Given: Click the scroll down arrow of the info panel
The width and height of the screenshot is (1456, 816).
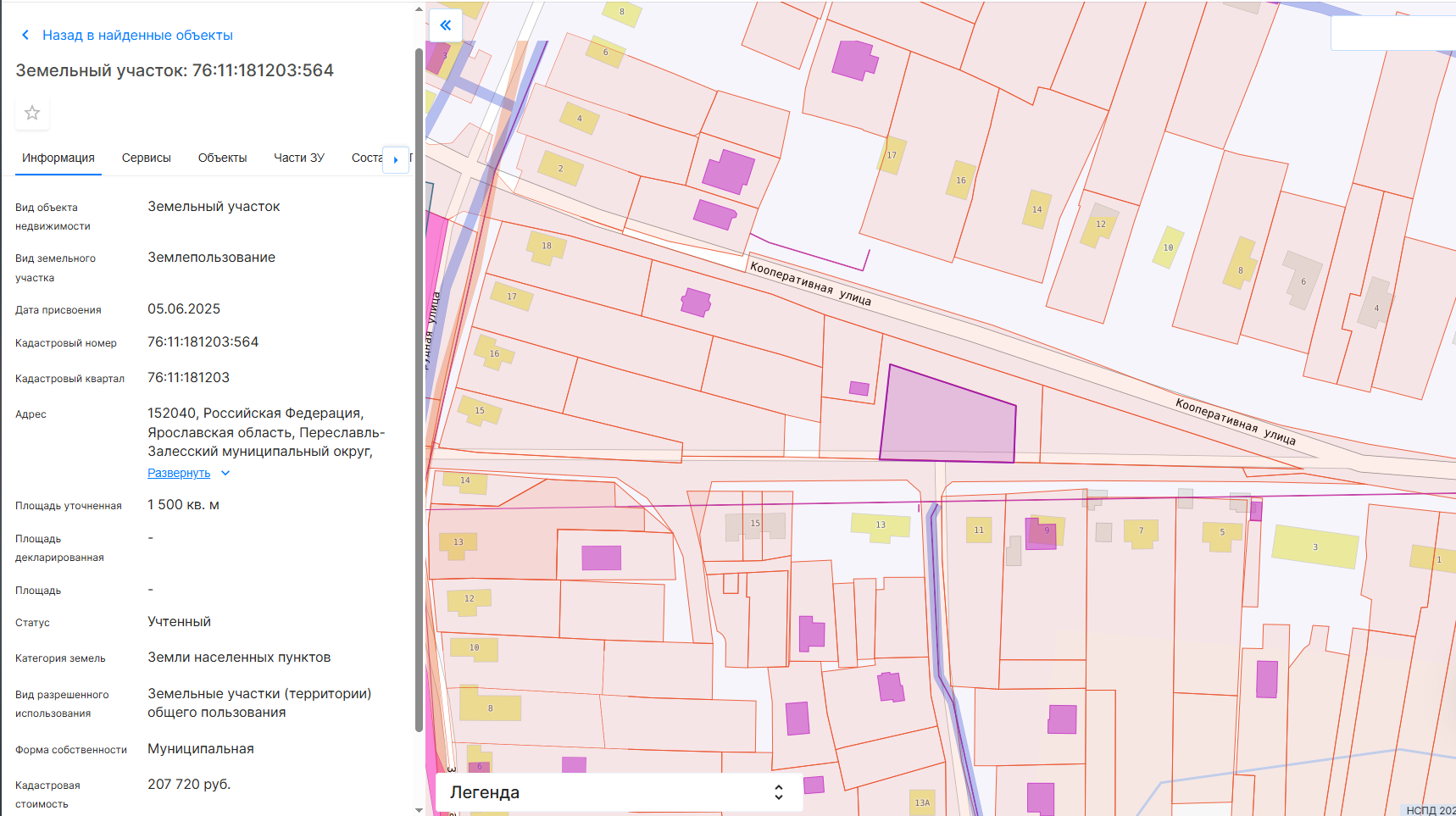Looking at the screenshot, I should tap(419, 809).
